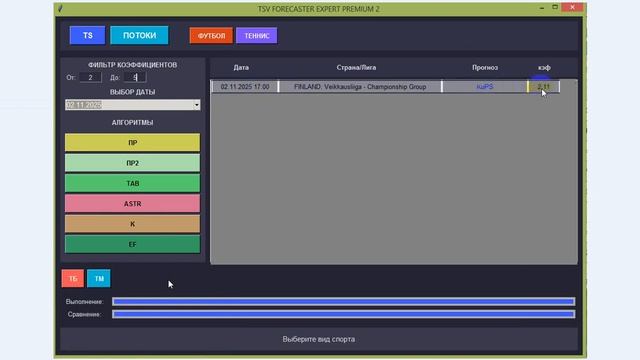Run the K algorithm

(x=133, y=224)
